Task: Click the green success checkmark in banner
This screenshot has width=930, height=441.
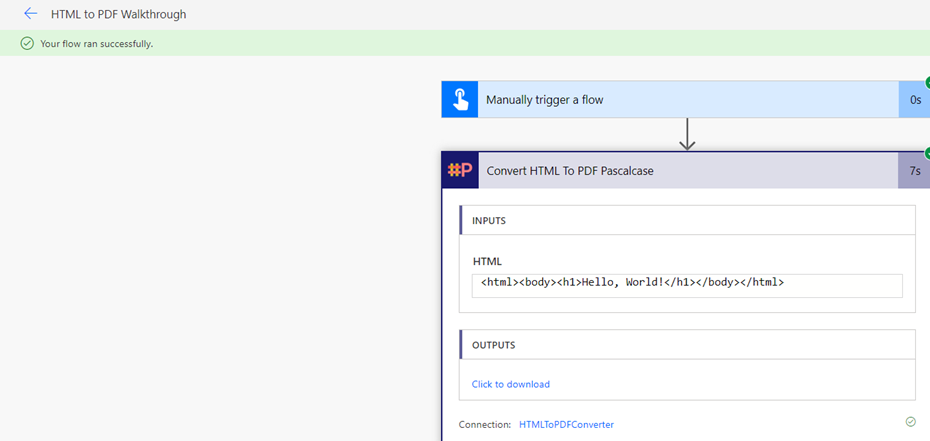Action: click(27, 44)
